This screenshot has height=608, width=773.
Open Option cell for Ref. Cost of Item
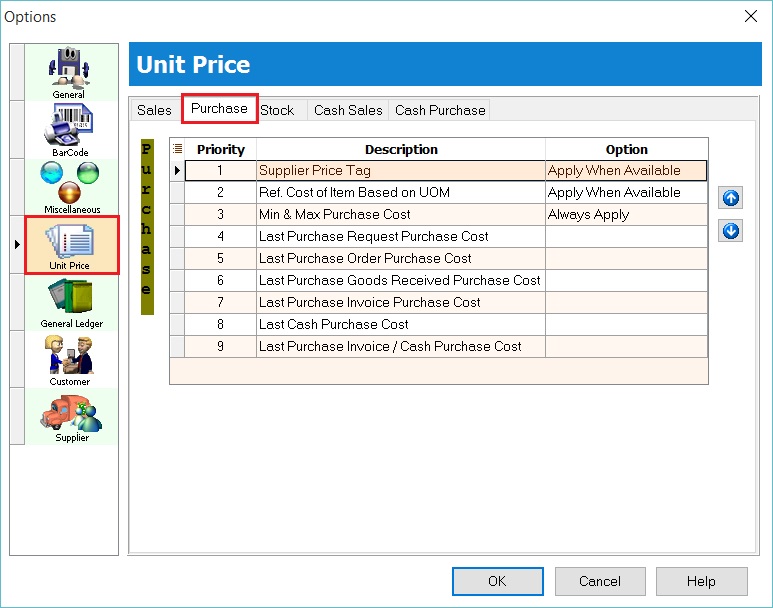pyautogui.click(x=626, y=193)
